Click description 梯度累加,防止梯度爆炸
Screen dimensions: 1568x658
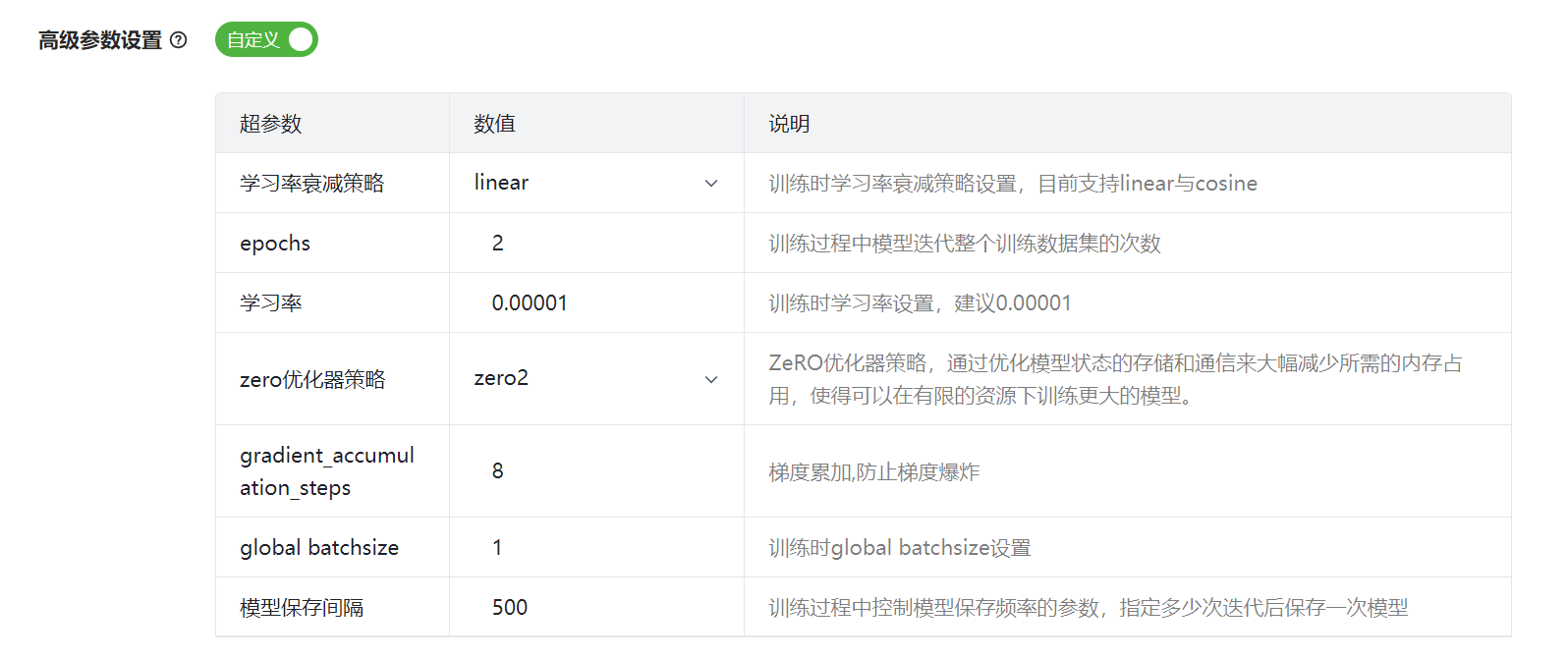[874, 472]
